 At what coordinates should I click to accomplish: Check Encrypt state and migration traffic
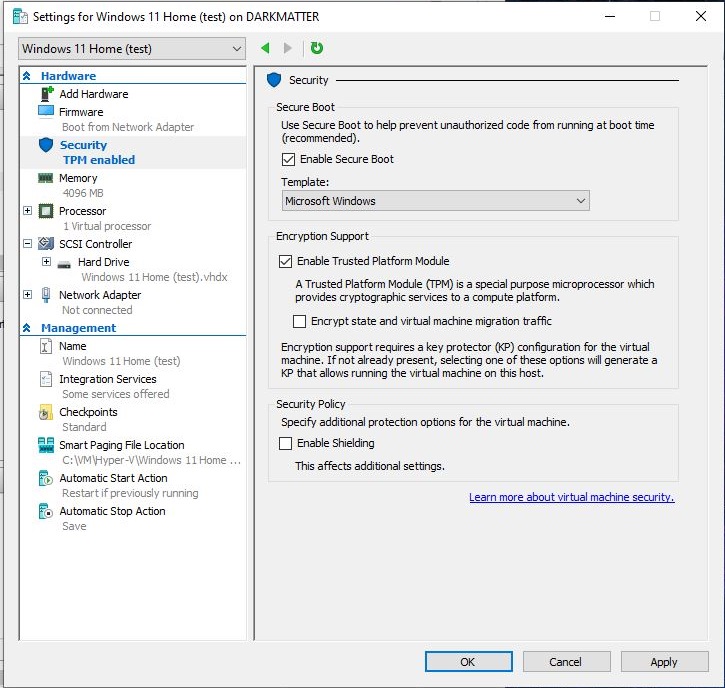(x=300, y=321)
